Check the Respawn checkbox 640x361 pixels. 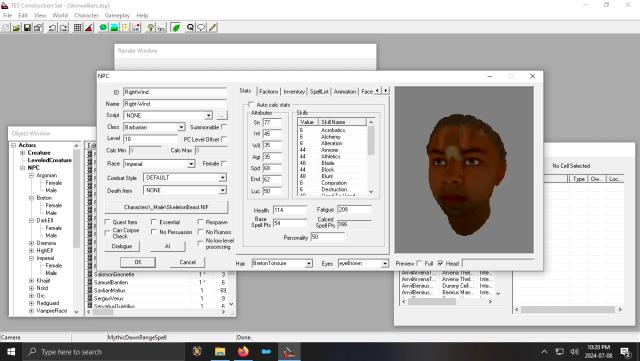click(x=200, y=222)
